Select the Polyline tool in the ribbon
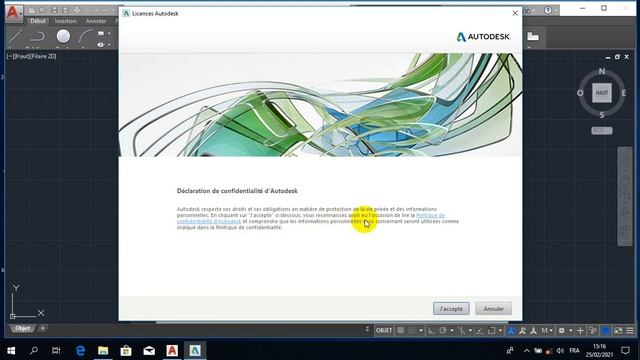 [x=37, y=37]
